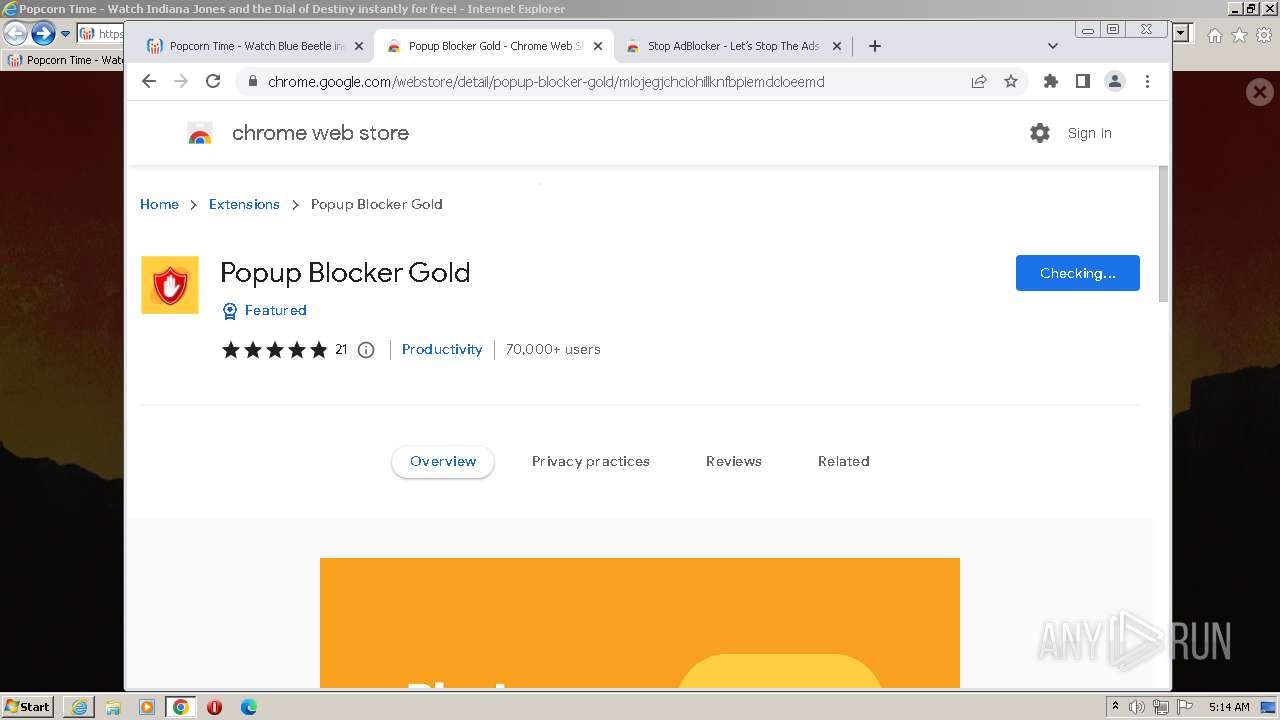Click the five-star rating
Screen dimensions: 1280x720
tap(274, 350)
